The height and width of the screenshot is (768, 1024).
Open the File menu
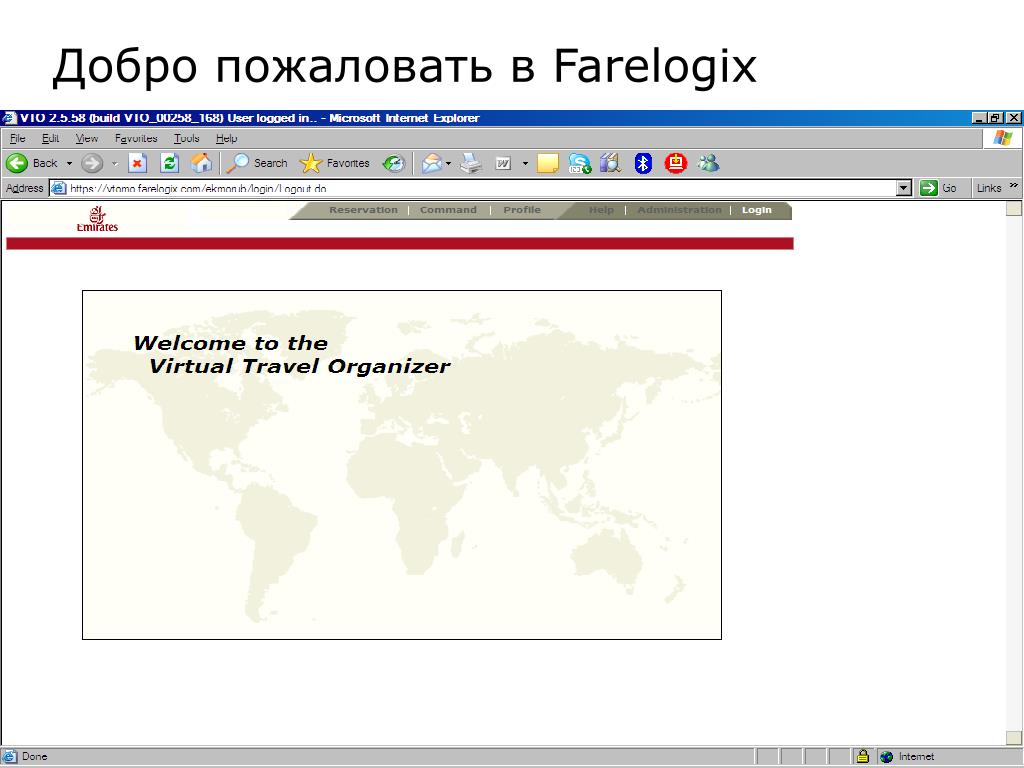pos(18,138)
